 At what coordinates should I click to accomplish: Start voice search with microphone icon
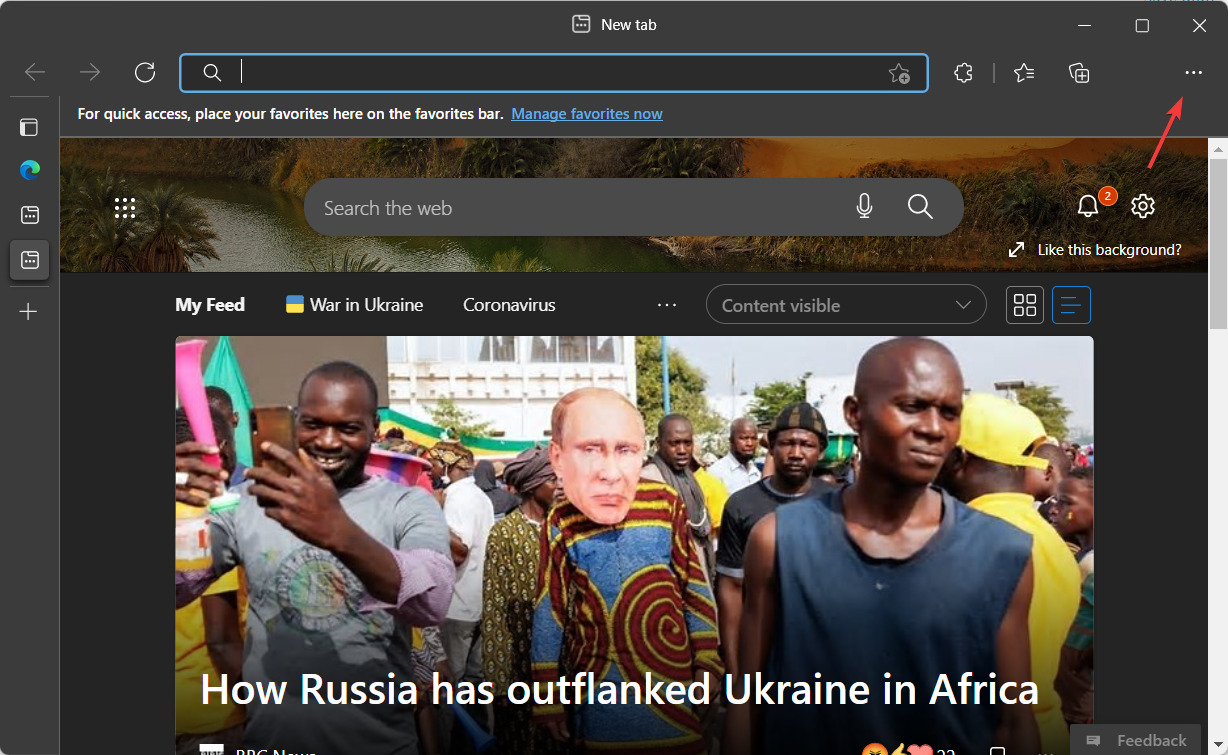tap(865, 206)
